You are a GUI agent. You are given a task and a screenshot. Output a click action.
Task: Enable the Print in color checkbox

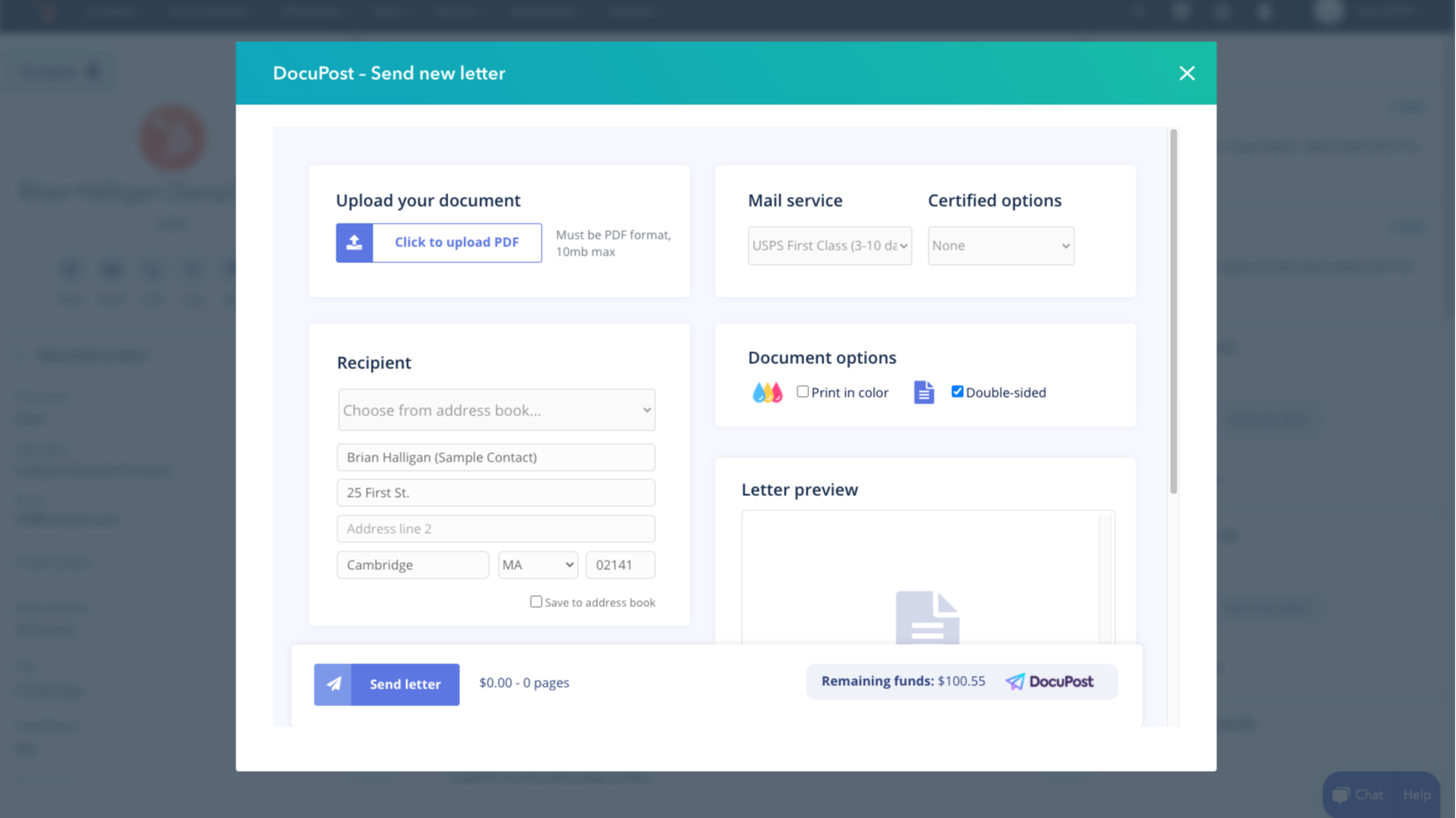pyautogui.click(x=802, y=391)
